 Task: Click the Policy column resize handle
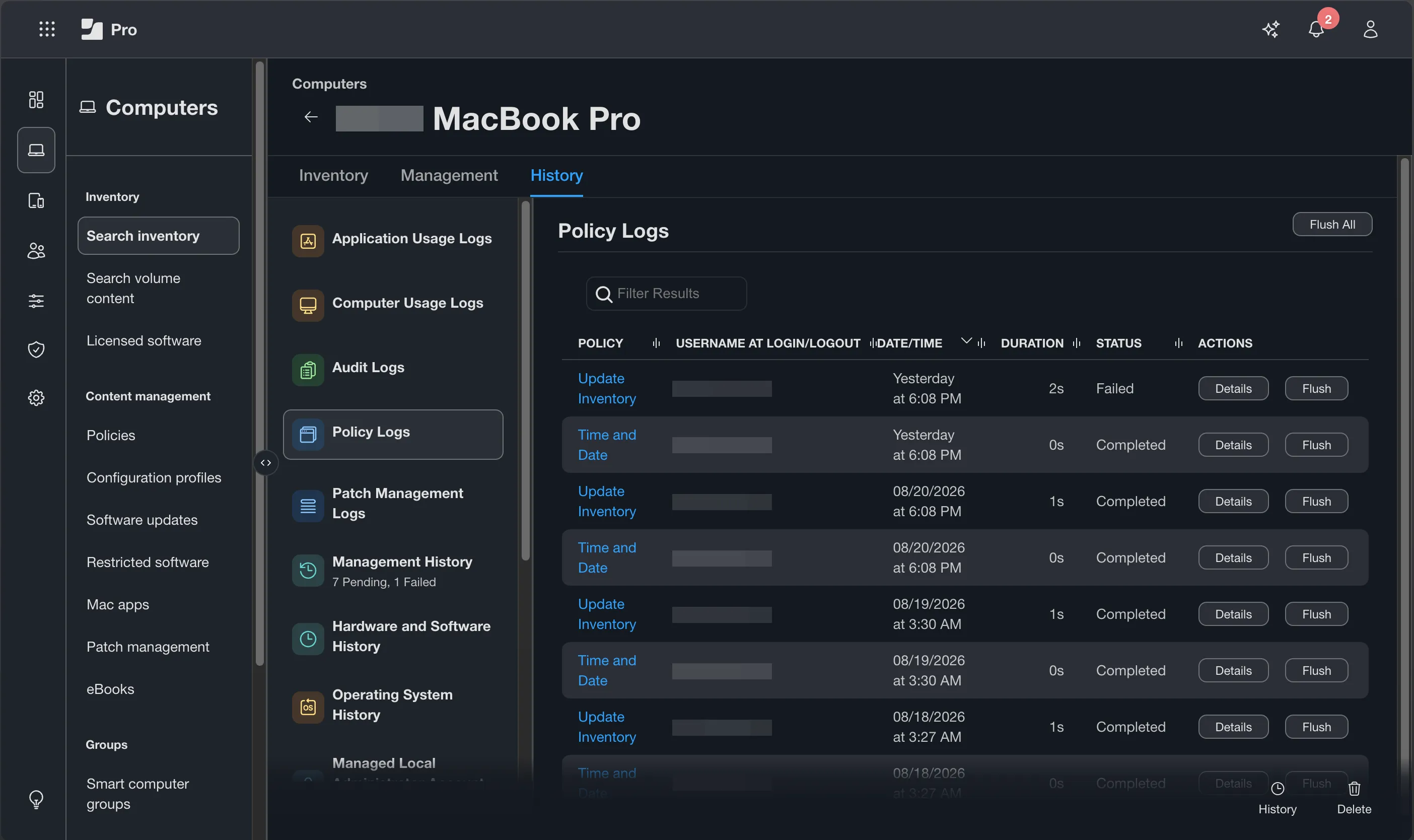click(x=656, y=343)
